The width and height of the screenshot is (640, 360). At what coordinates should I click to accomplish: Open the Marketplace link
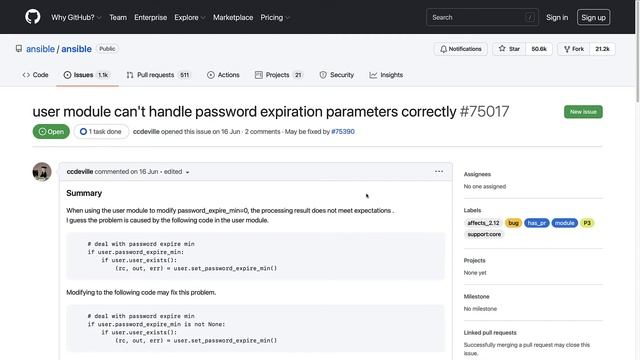233,18
